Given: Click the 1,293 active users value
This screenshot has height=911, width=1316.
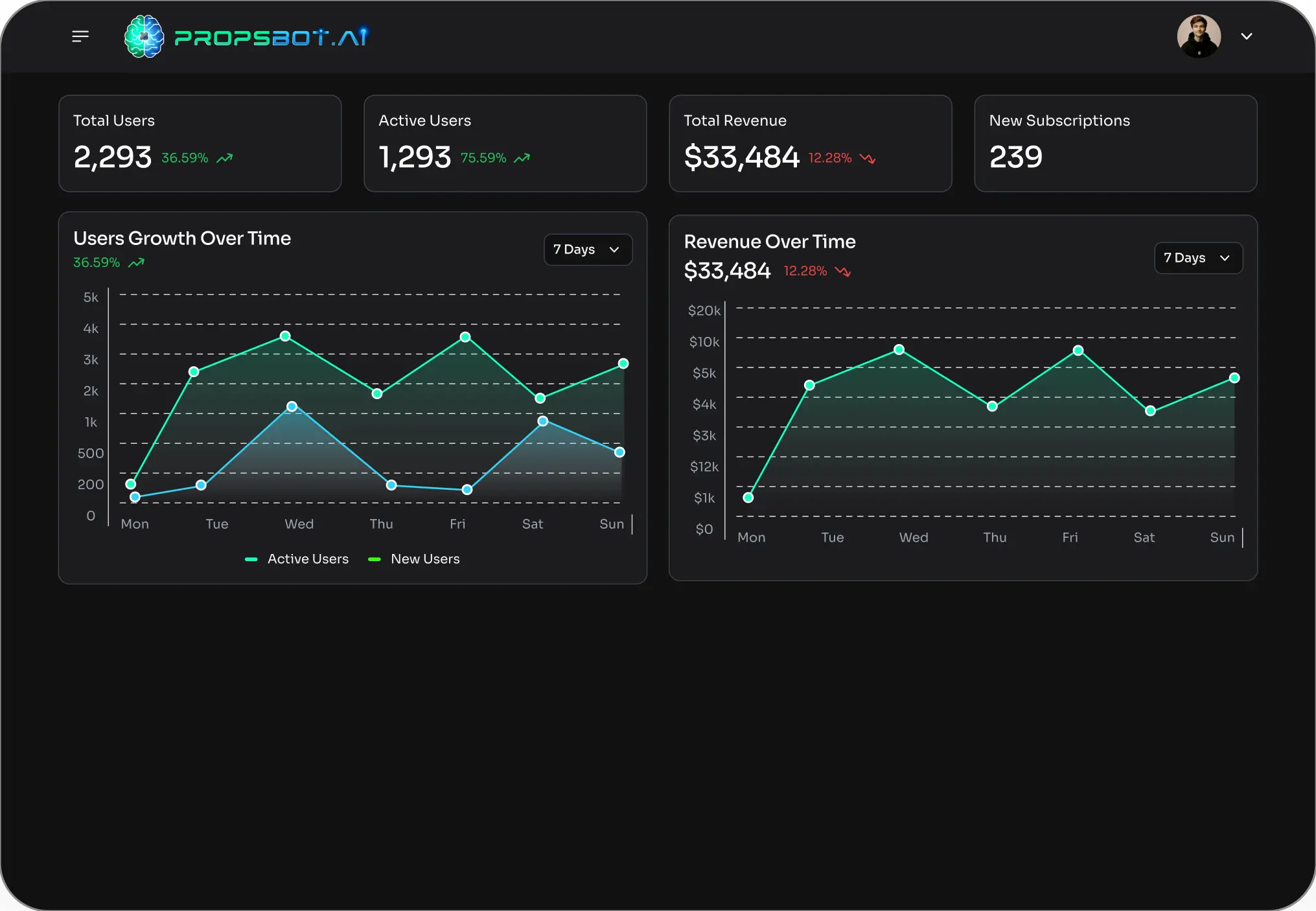Looking at the screenshot, I should 415,157.
